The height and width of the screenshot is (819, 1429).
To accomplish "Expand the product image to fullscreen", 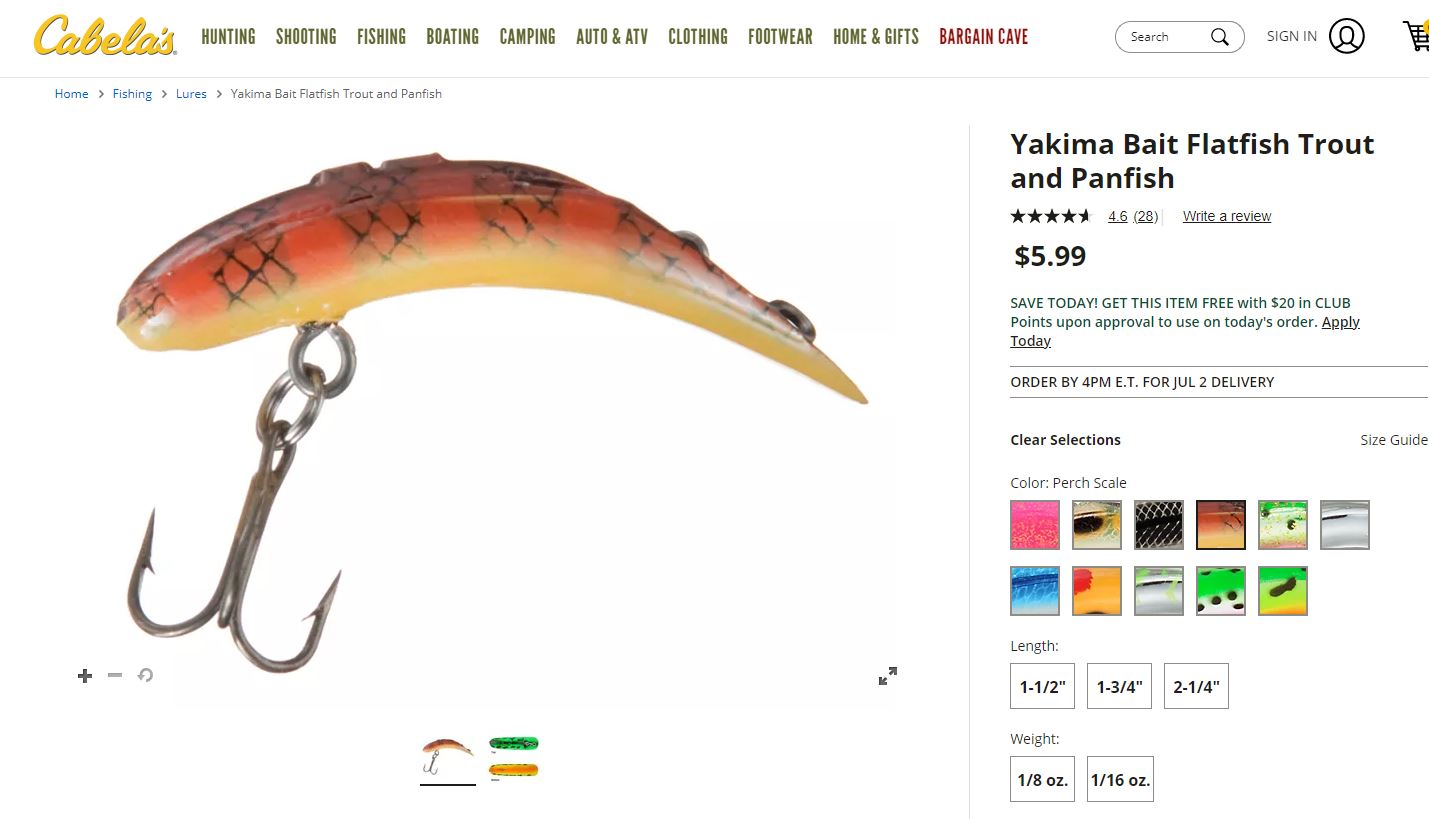I will [887, 676].
